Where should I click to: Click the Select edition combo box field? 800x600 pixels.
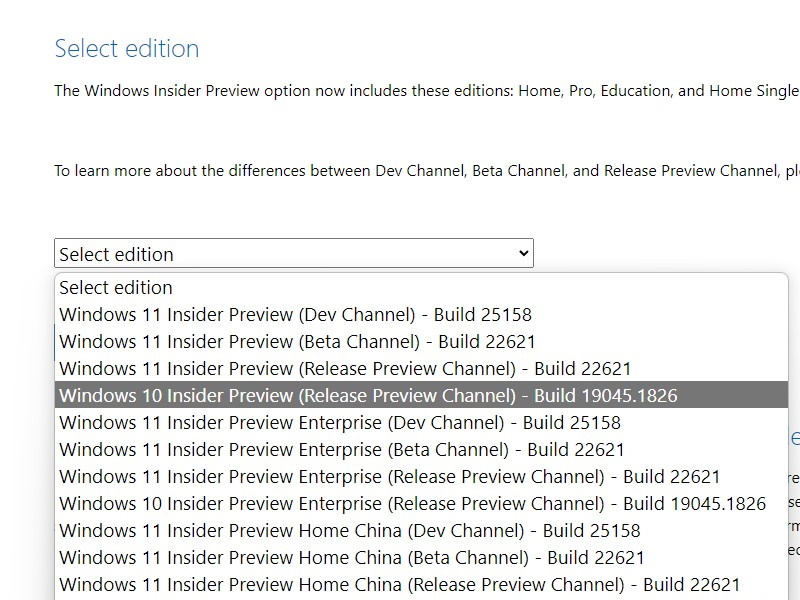pyautogui.click(x=280, y=254)
